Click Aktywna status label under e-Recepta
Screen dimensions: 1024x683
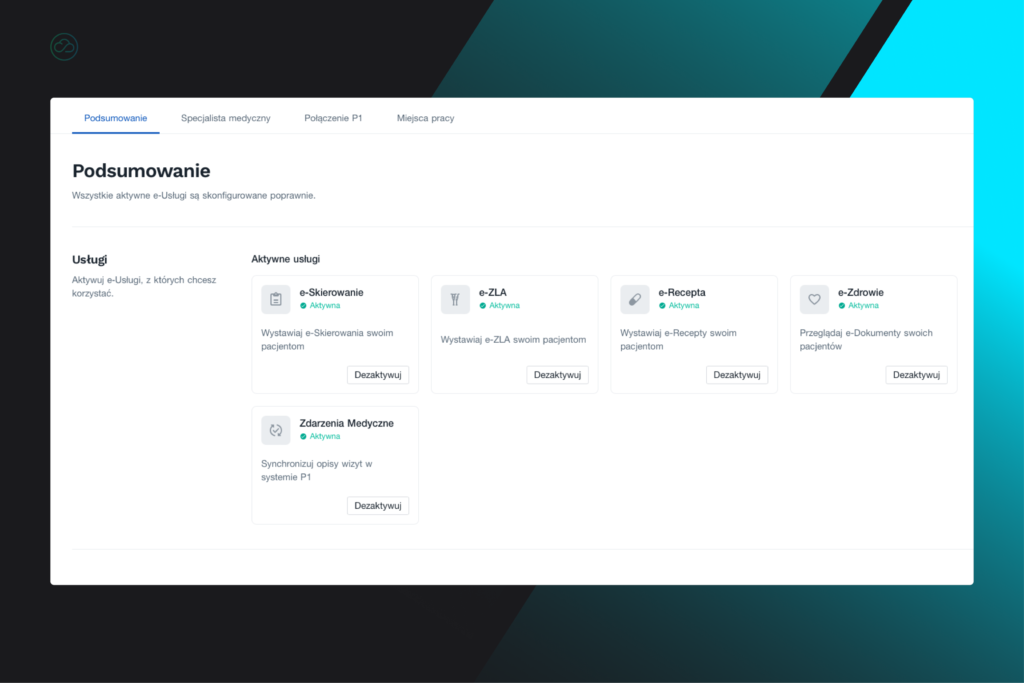pyautogui.click(x=684, y=306)
